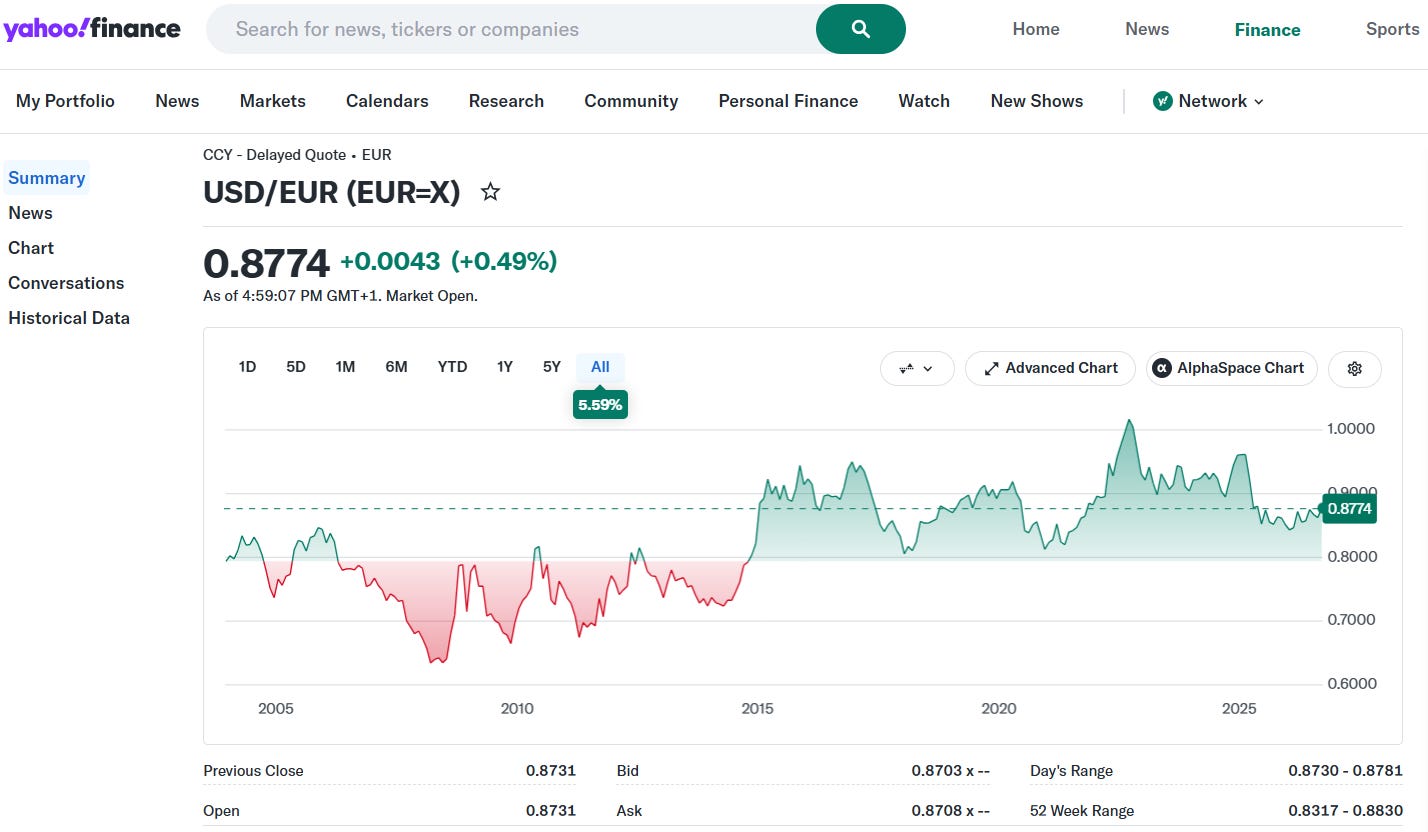Image resolution: width=1428 pixels, height=832 pixels.
Task: Click the 0.8774 price tag on chart
Action: [x=1349, y=509]
